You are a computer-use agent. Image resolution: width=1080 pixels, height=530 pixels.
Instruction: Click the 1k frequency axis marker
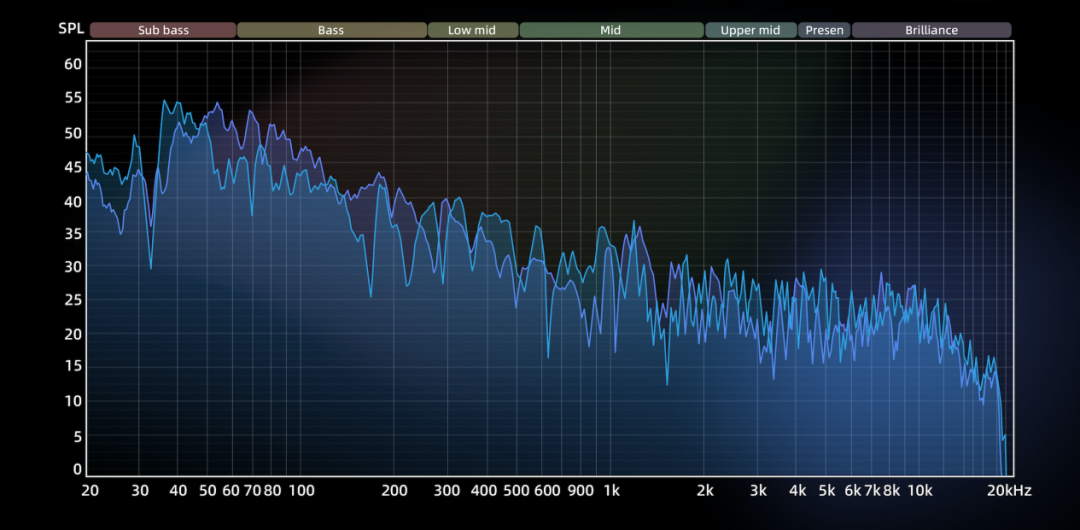click(x=612, y=491)
